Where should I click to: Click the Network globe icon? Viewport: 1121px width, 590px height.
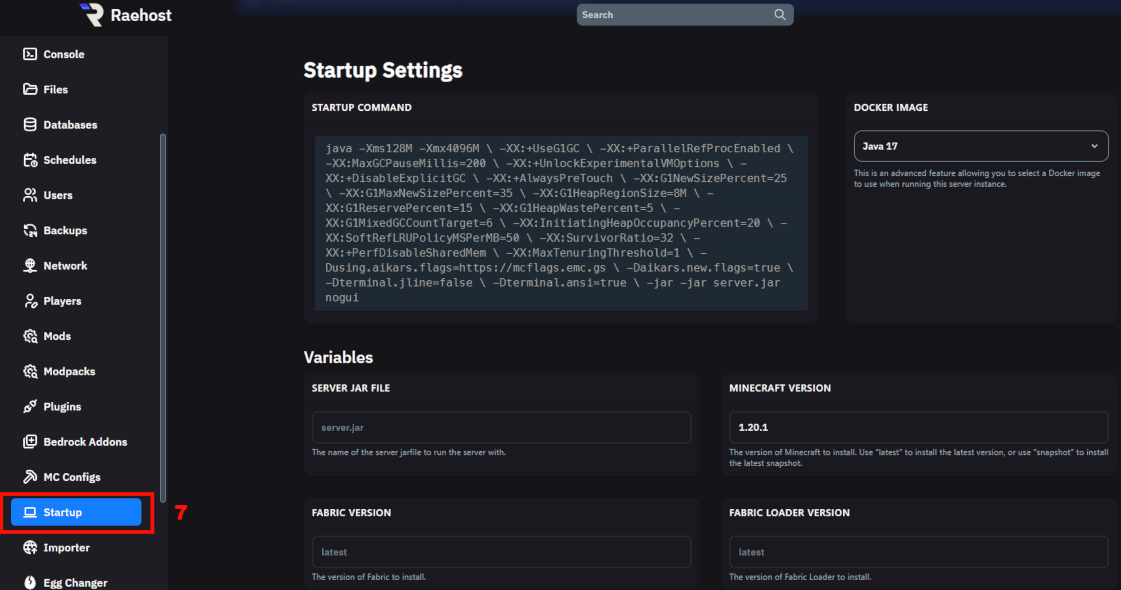coord(30,266)
